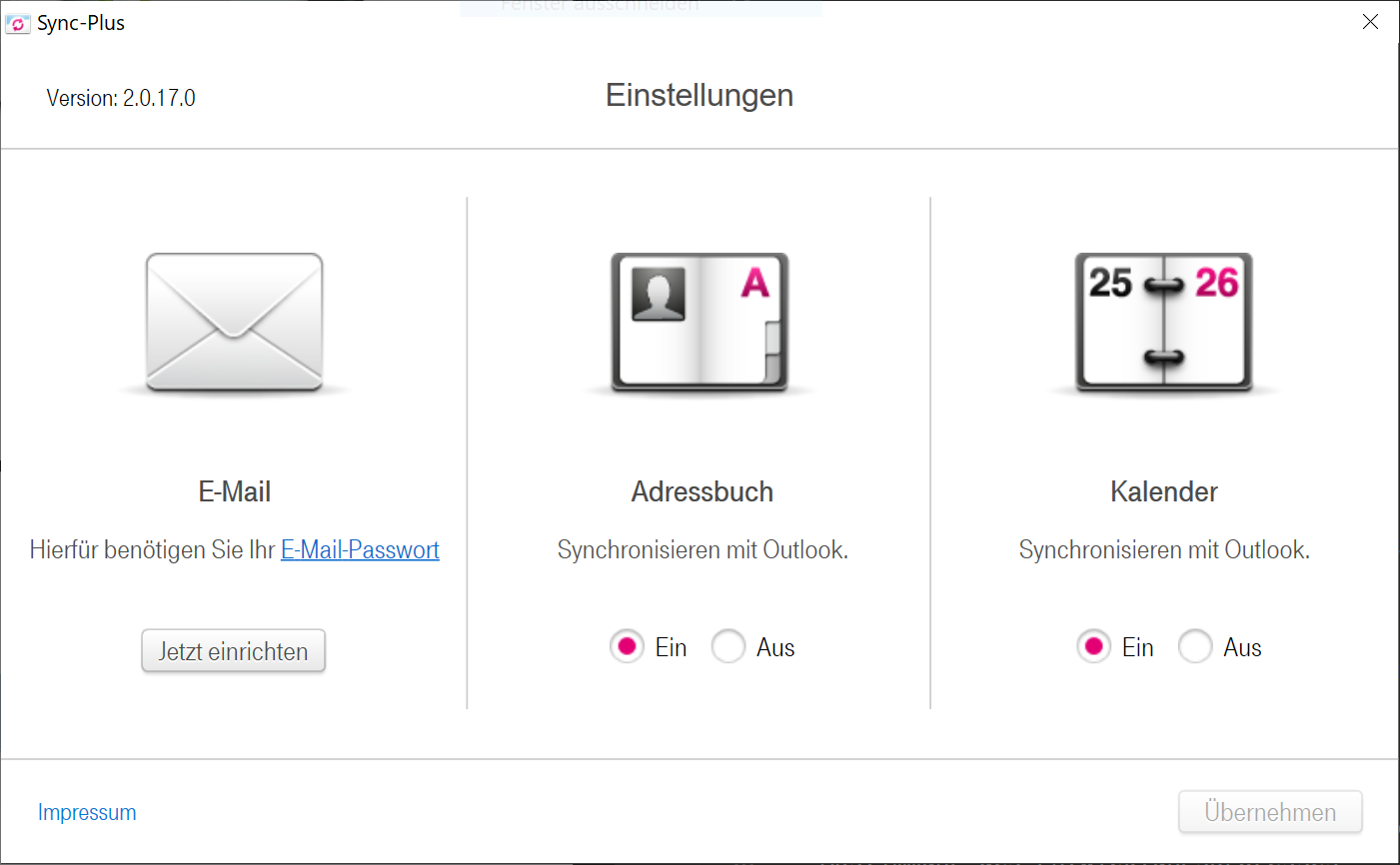Open the E-Mail-Passwort link

360,550
